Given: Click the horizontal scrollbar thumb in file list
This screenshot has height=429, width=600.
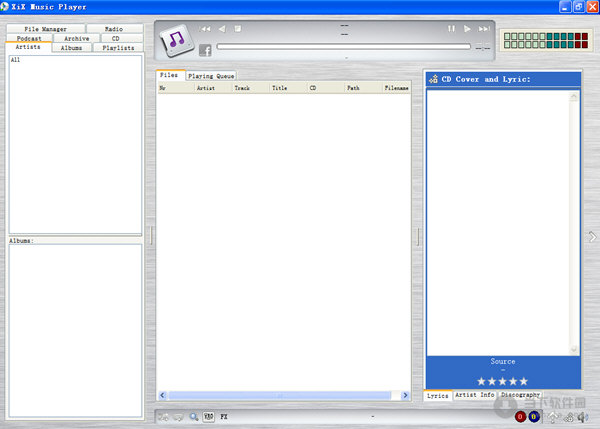Looking at the screenshot, I should [280, 395].
